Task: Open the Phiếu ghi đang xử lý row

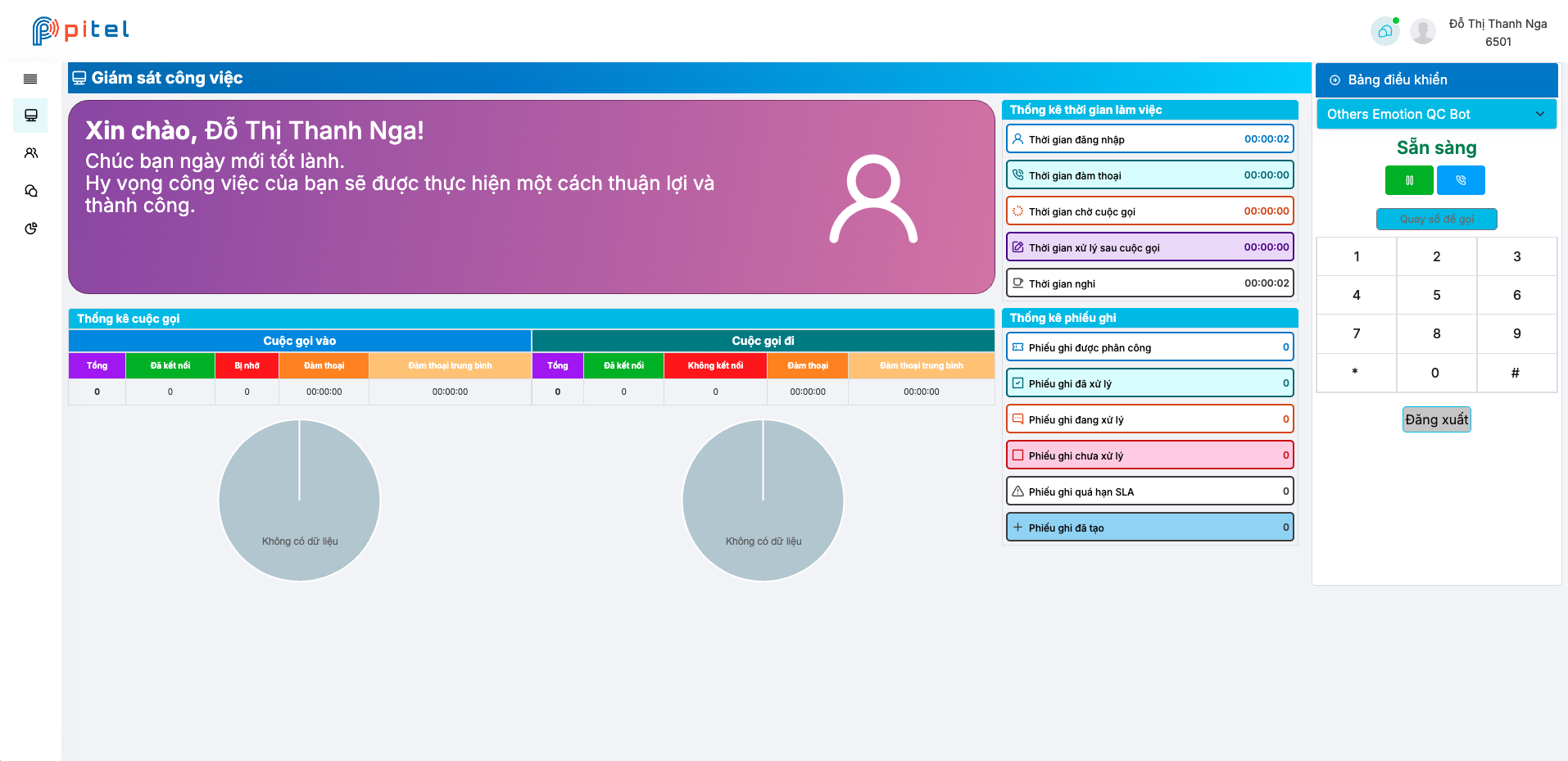Action: pos(1149,419)
